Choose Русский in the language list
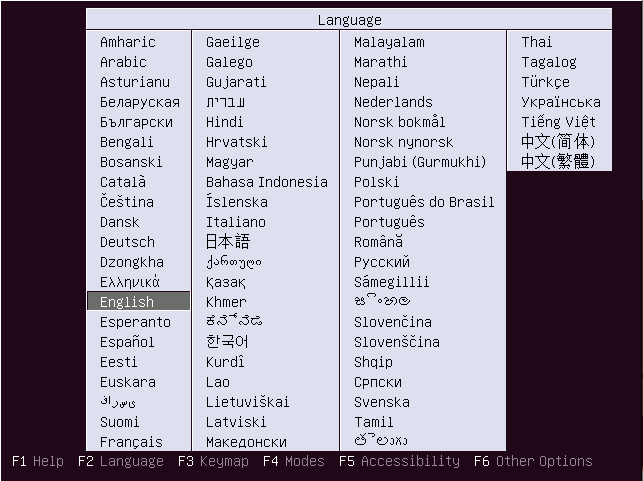 point(382,262)
